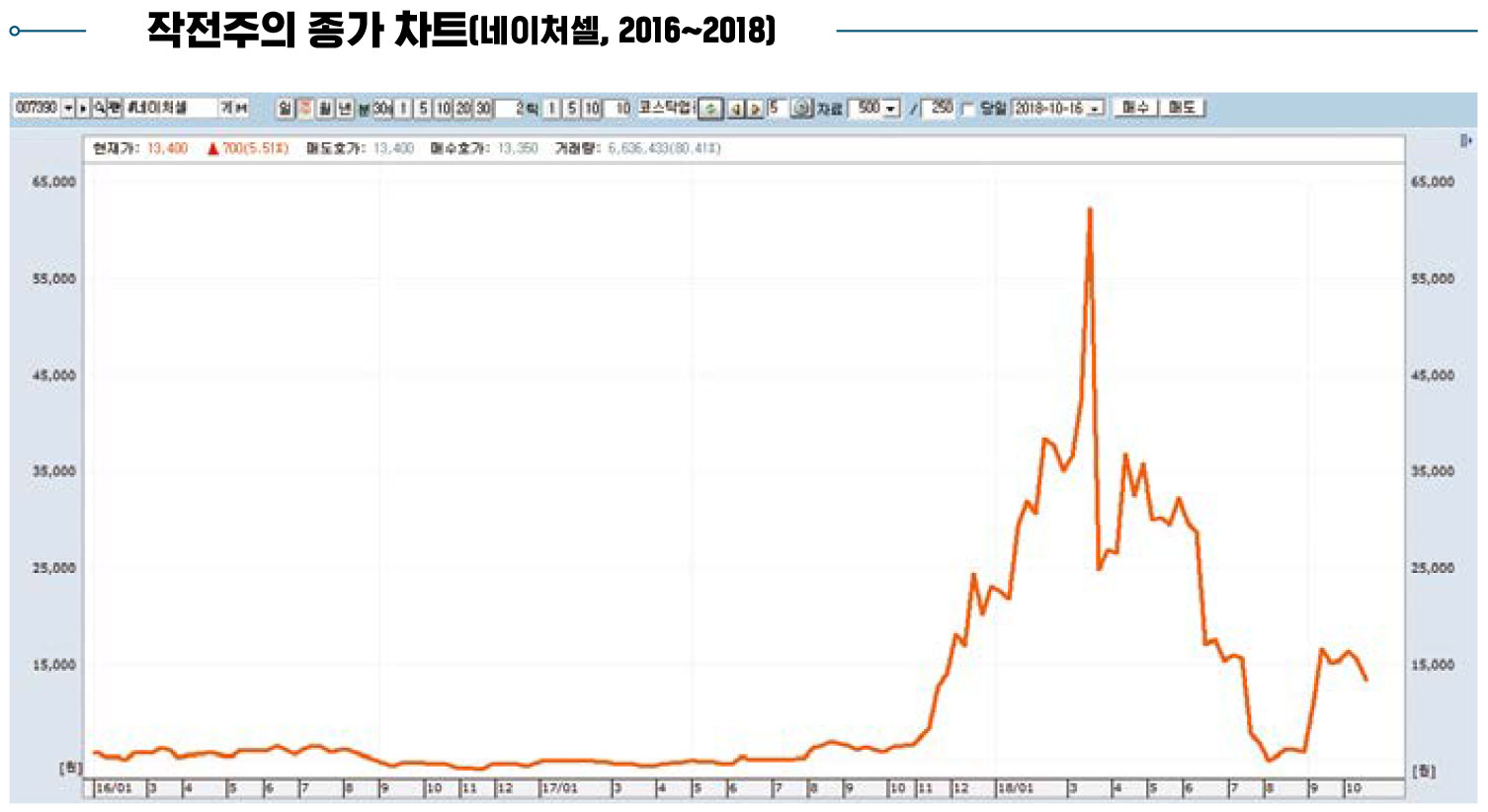Viewport: 1488px width, 812px height.
Task: Click the previous (left arrow) navigation icon
Action: point(736,109)
